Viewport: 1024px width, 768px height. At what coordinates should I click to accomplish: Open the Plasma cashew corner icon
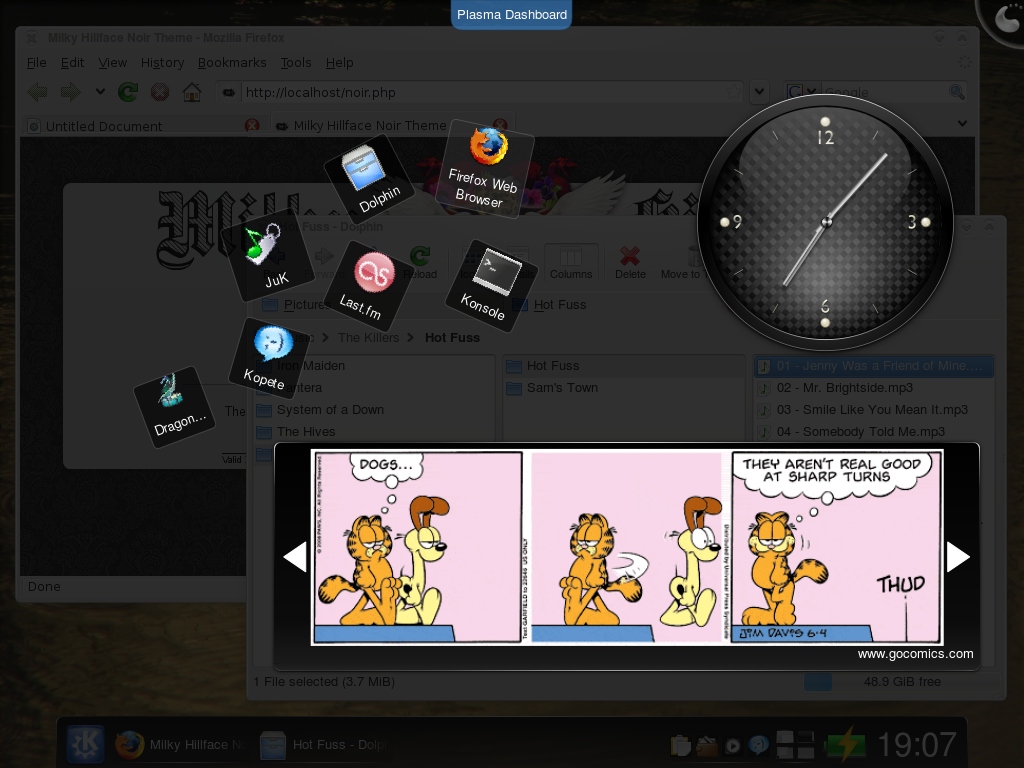(x=1006, y=20)
